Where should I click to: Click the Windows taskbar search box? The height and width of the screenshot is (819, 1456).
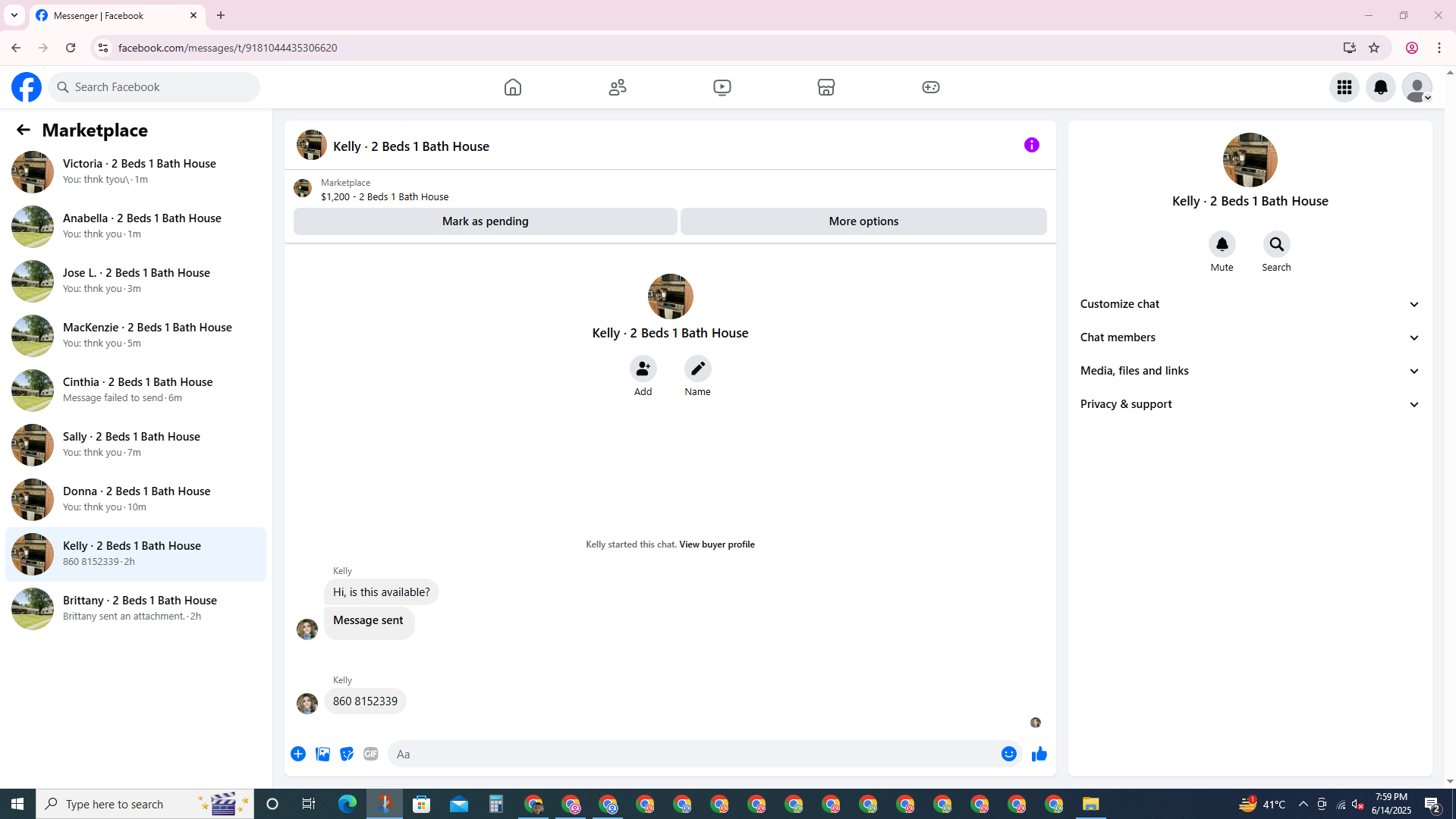click(x=145, y=804)
